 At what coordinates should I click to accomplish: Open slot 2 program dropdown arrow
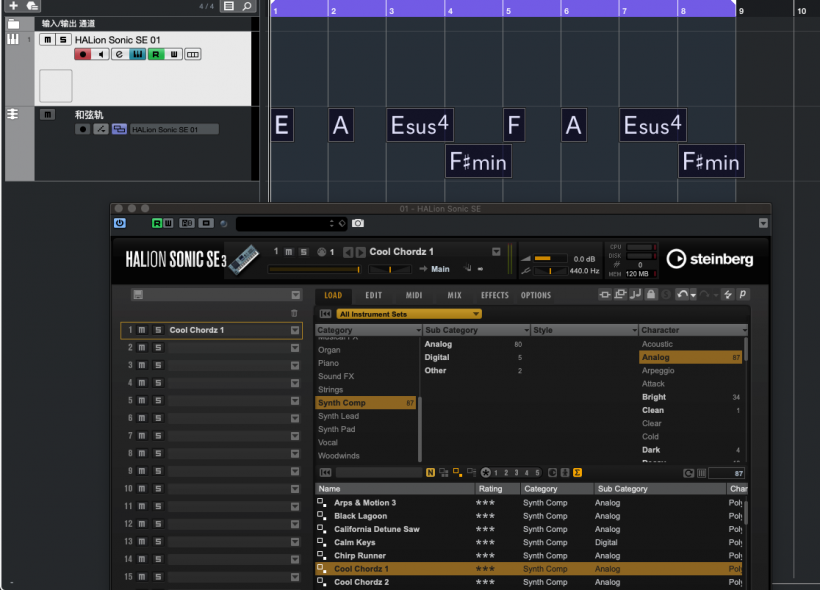pos(295,348)
